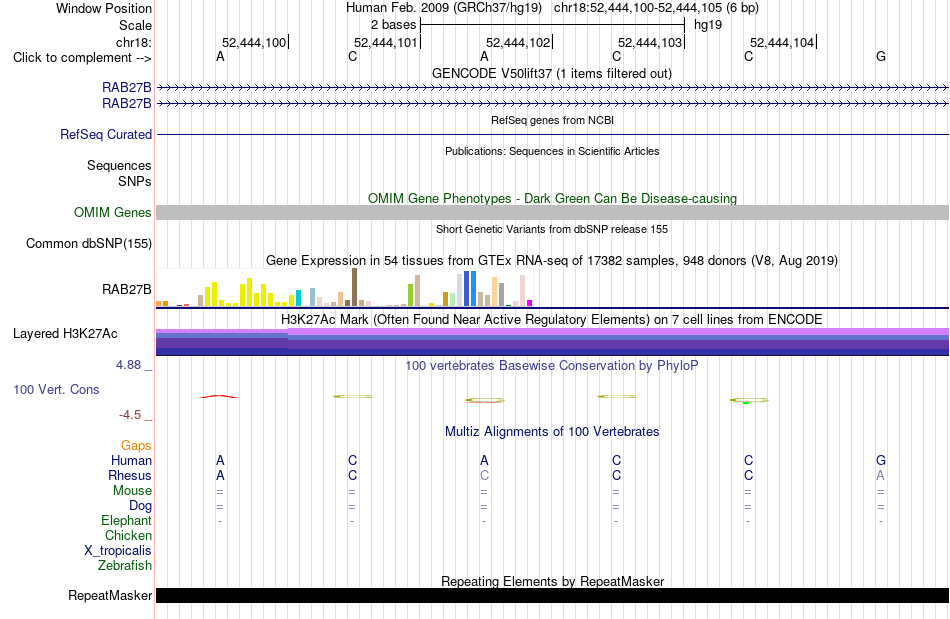The image size is (950, 619).
Task: Click the X_tropicalis alignment row label
Action: click(118, 551)
